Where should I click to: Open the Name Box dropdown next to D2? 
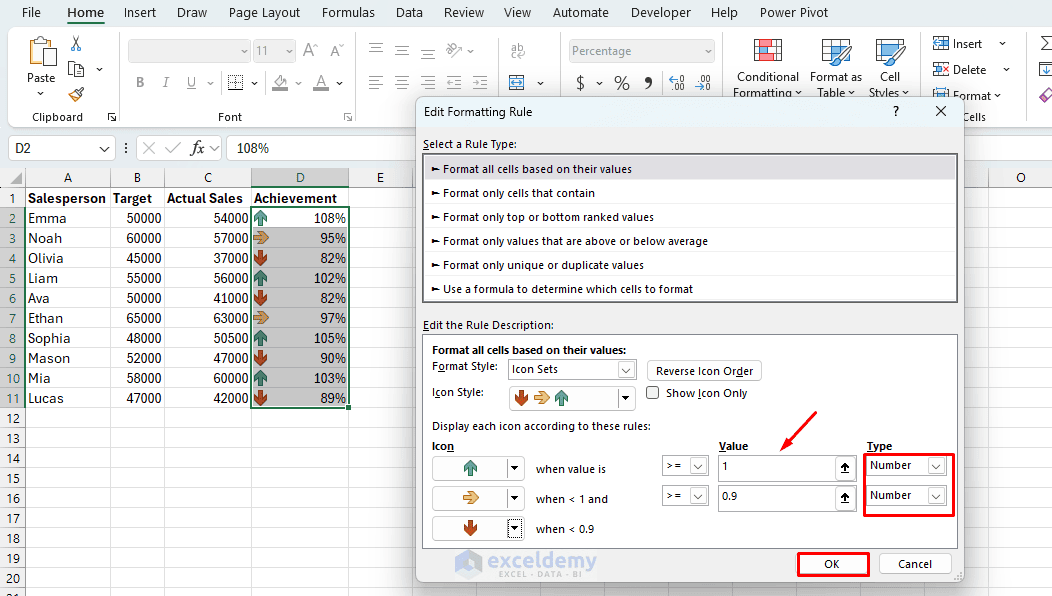coord(104,148)
